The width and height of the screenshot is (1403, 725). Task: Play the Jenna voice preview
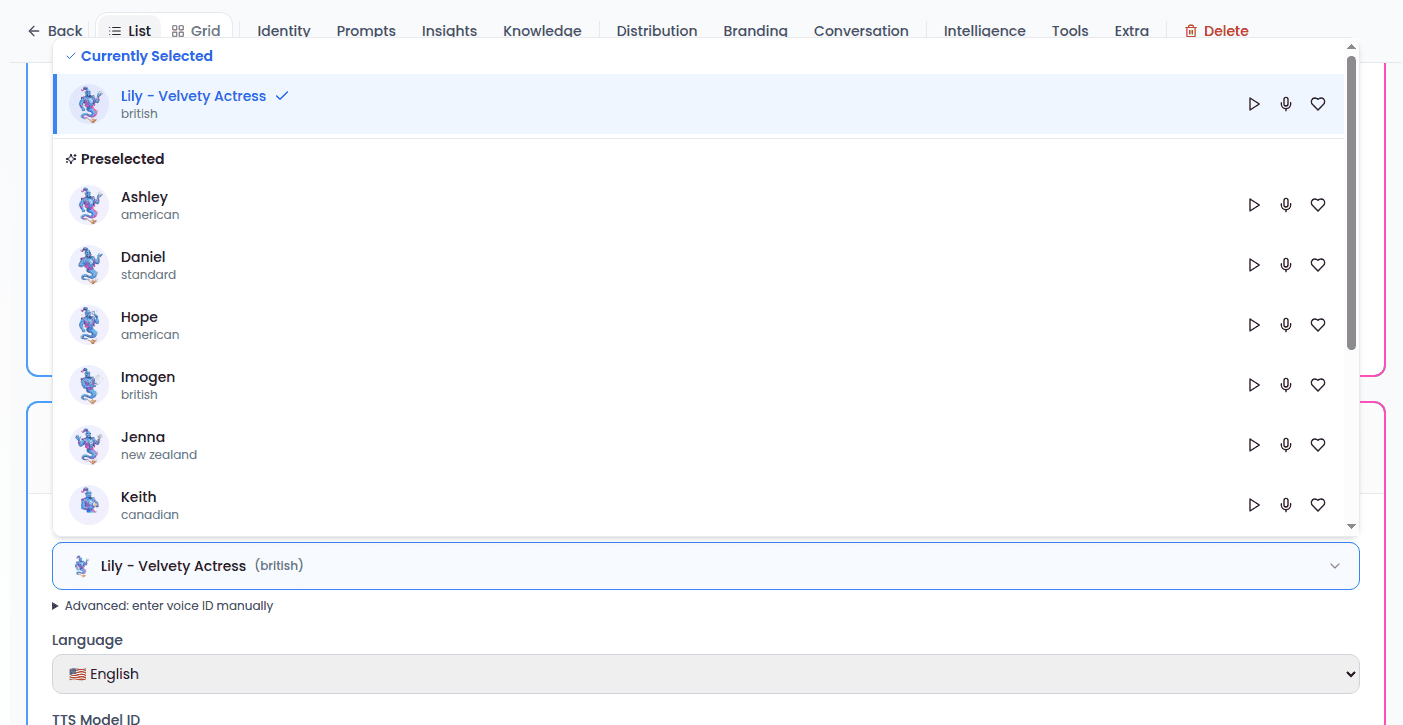(x=1254, y=445)
